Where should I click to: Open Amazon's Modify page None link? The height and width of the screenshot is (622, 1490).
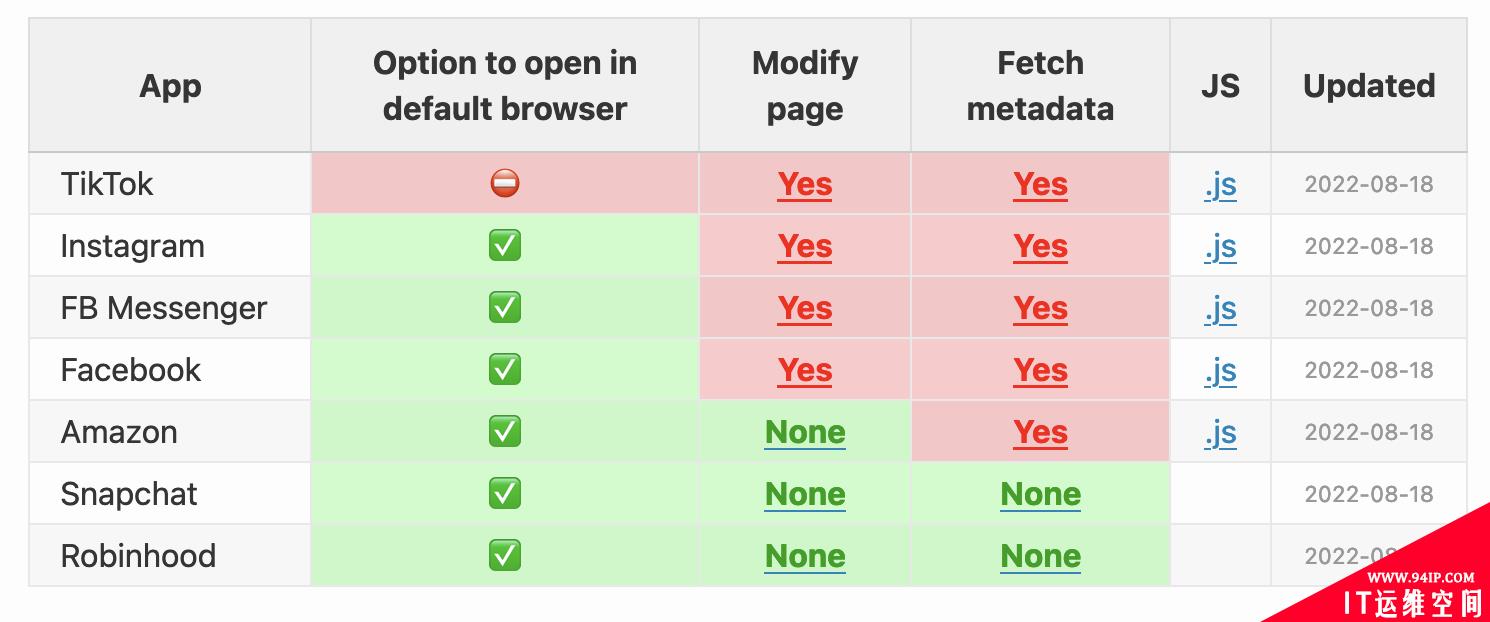click(805, 433)
